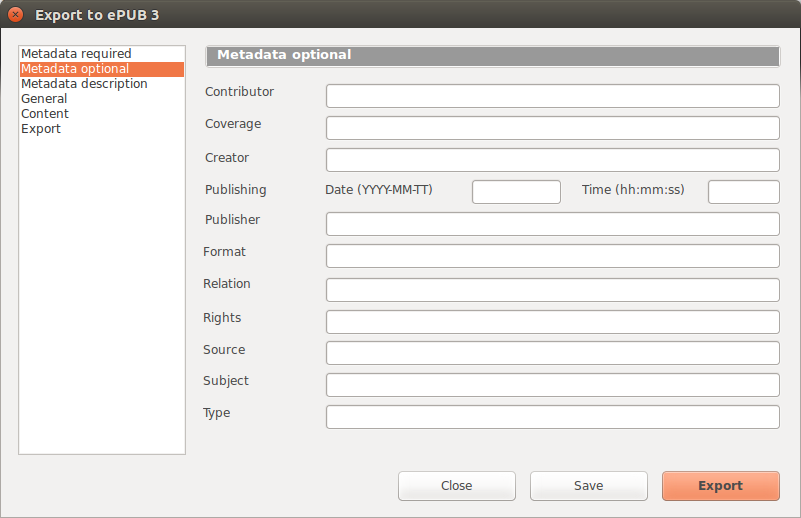Focus the publishing Date field
This screenshot has height=518, width=801.
click(x=516, y=192)
